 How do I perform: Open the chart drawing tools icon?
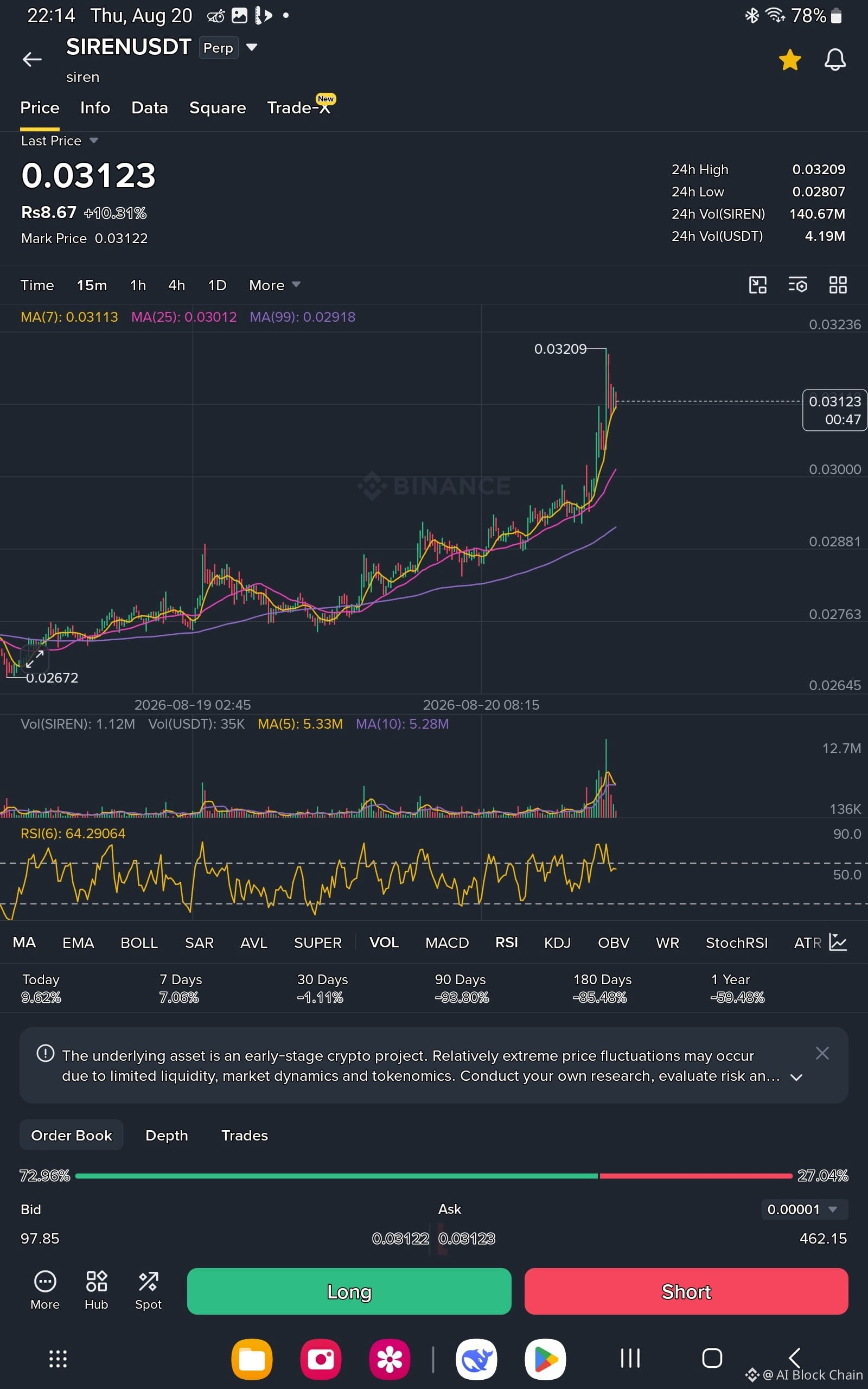click(758, 285)
